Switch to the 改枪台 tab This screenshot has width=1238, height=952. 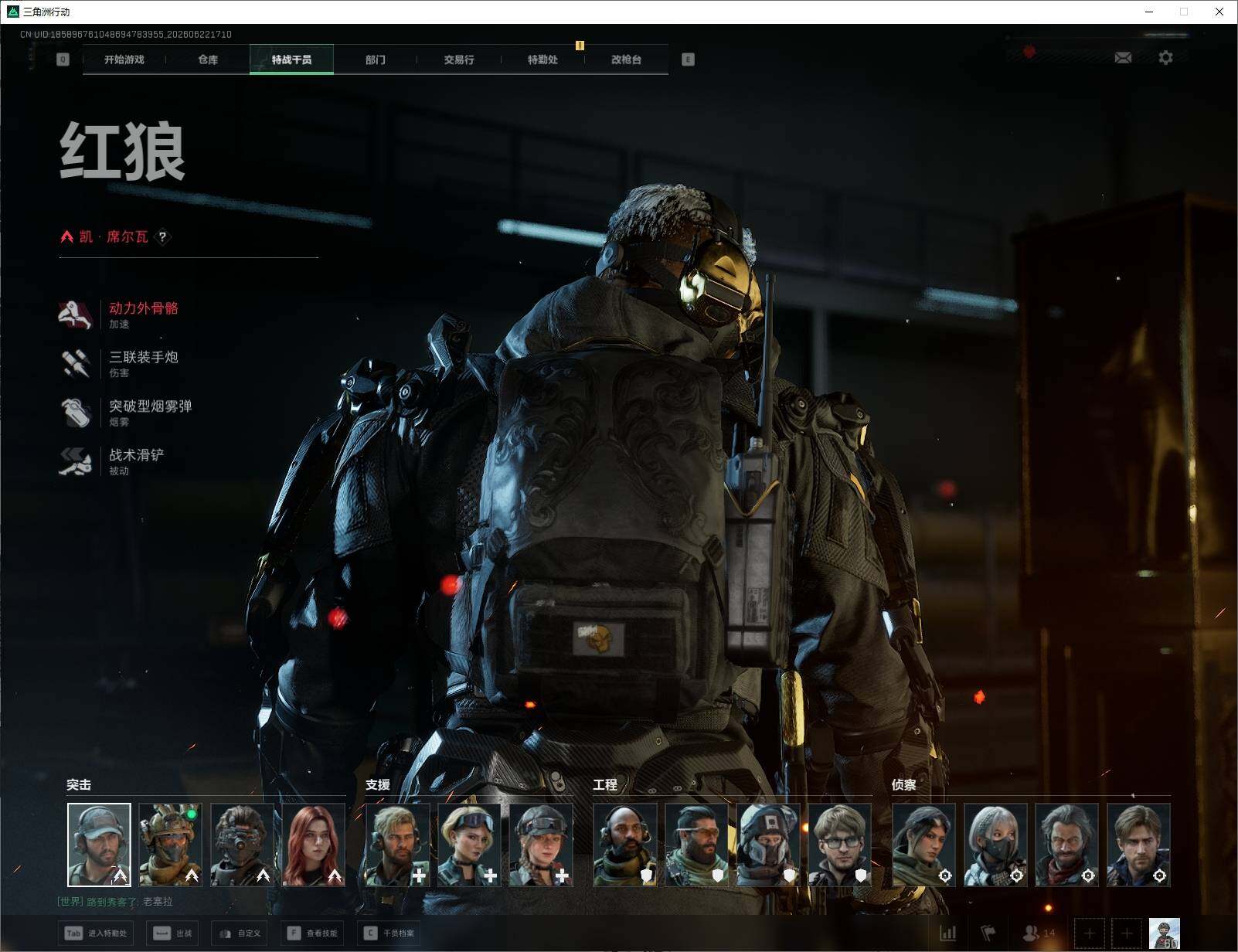pos(626,59)
